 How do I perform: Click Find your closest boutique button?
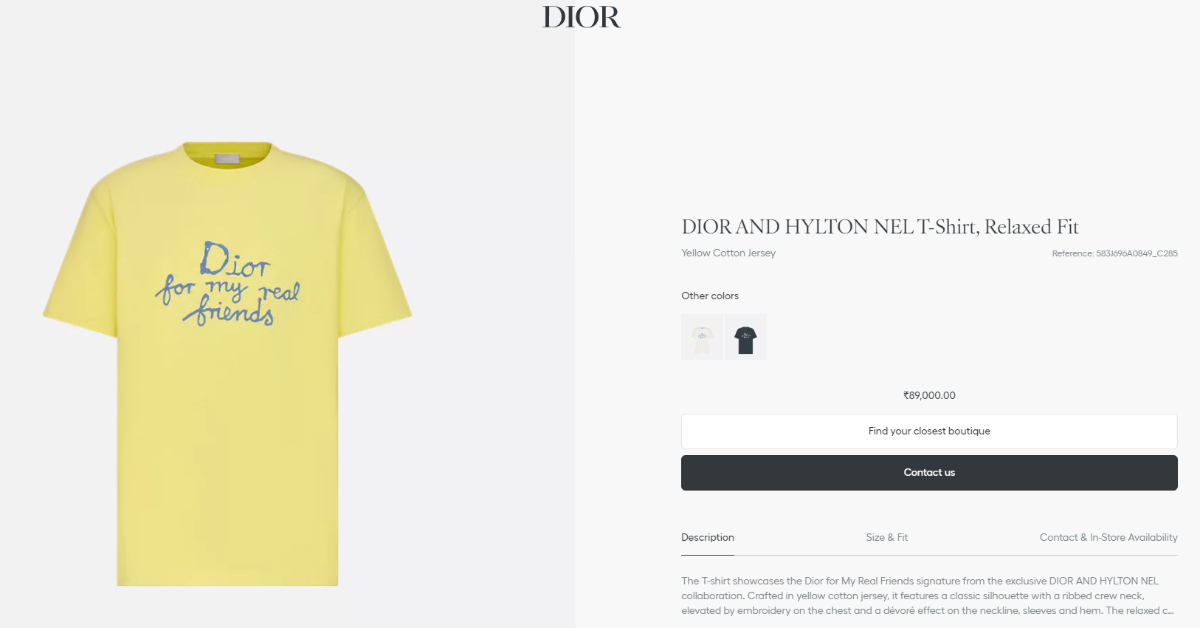click(929, 431)
